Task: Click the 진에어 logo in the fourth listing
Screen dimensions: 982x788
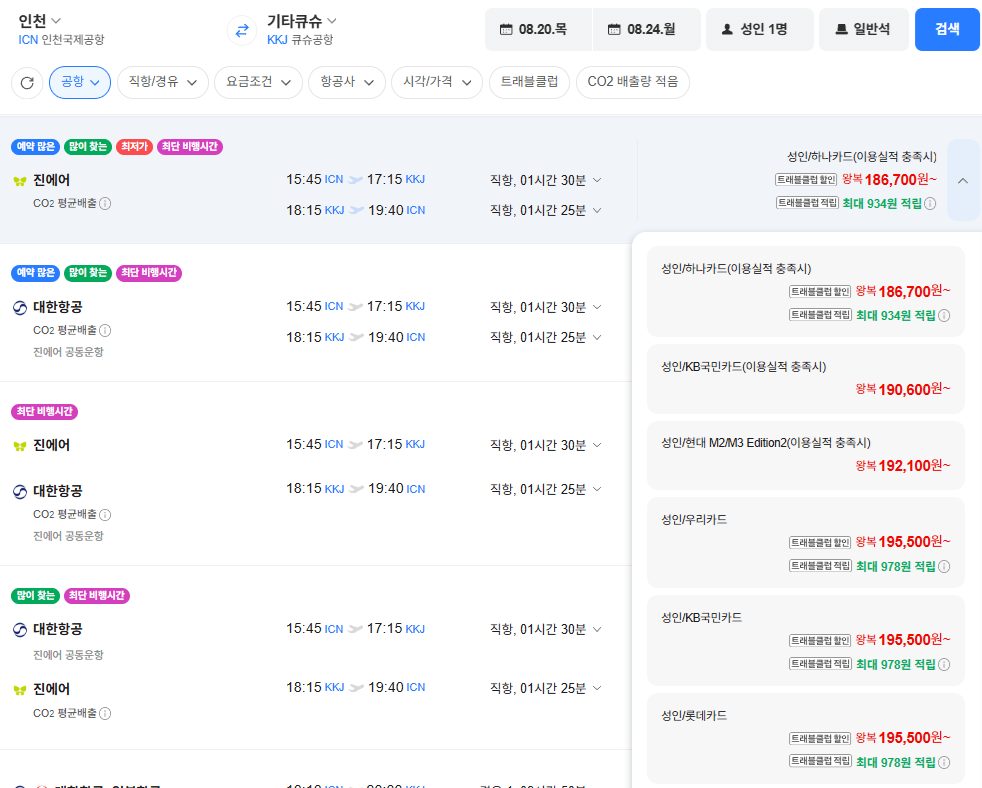Action: pos(20,690)
